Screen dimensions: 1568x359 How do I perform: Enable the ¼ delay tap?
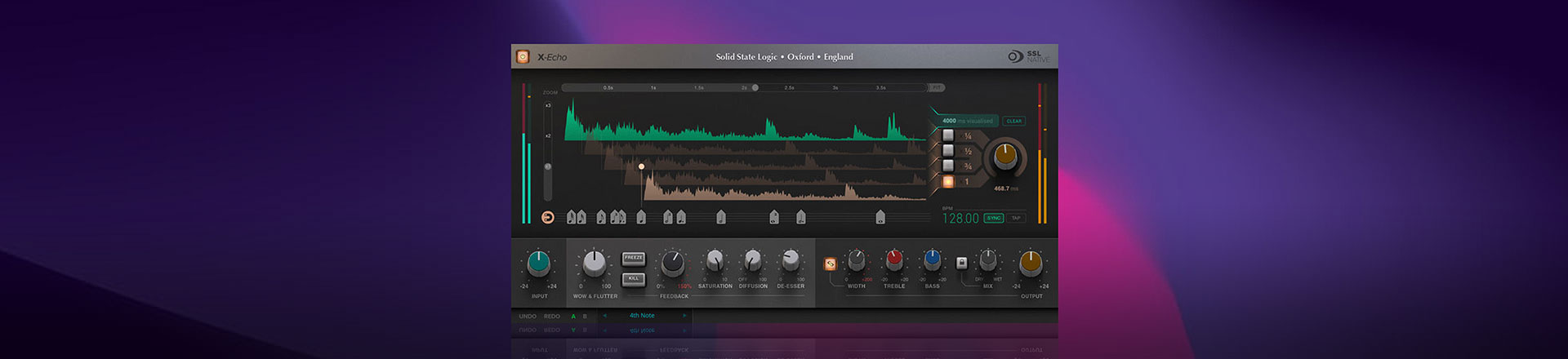(x=948, y=135)
